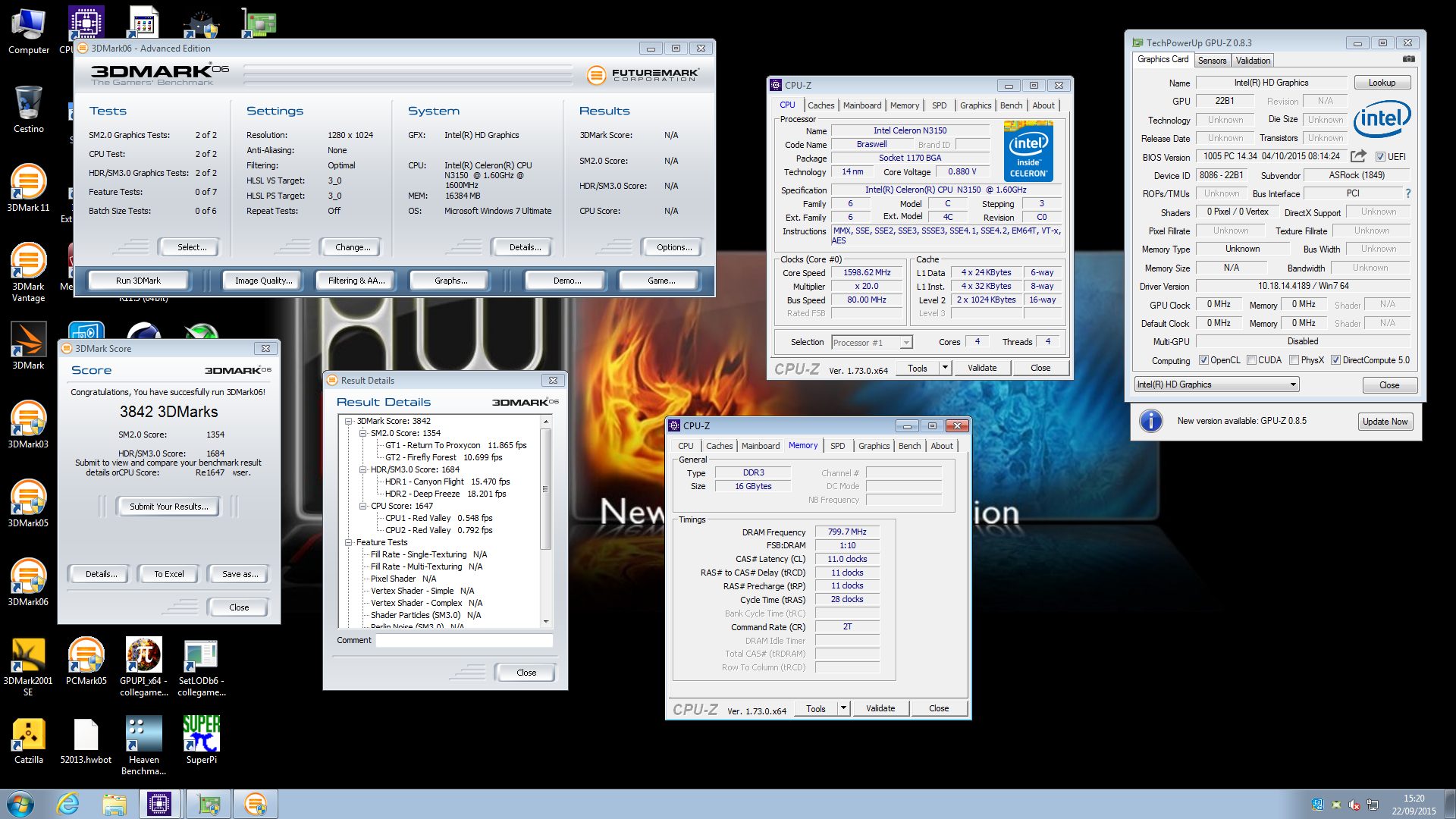Screen dimensions: 1456x819
Task: Switch to 3DMark06 taskbar button
Action: coord(256,804)
